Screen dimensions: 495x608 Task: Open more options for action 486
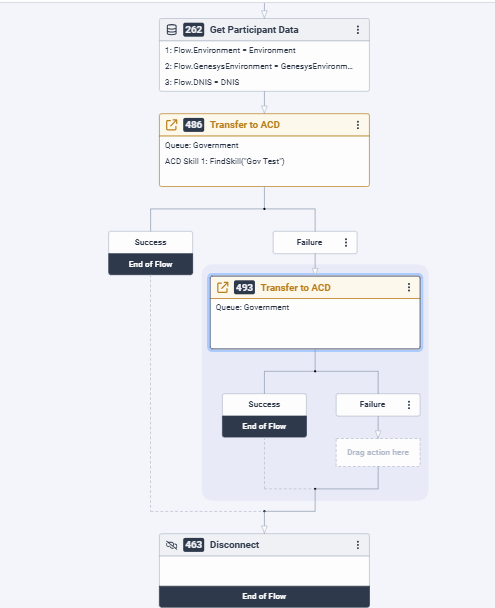click(x=358, y=125)
